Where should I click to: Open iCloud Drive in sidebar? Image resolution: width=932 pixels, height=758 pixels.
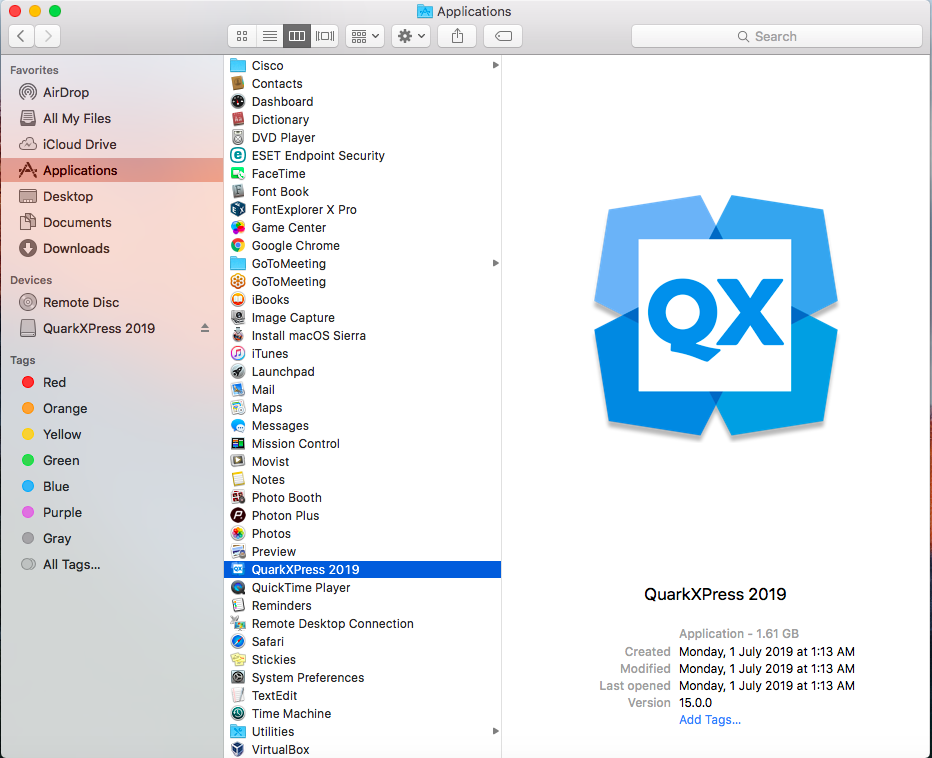112,144
